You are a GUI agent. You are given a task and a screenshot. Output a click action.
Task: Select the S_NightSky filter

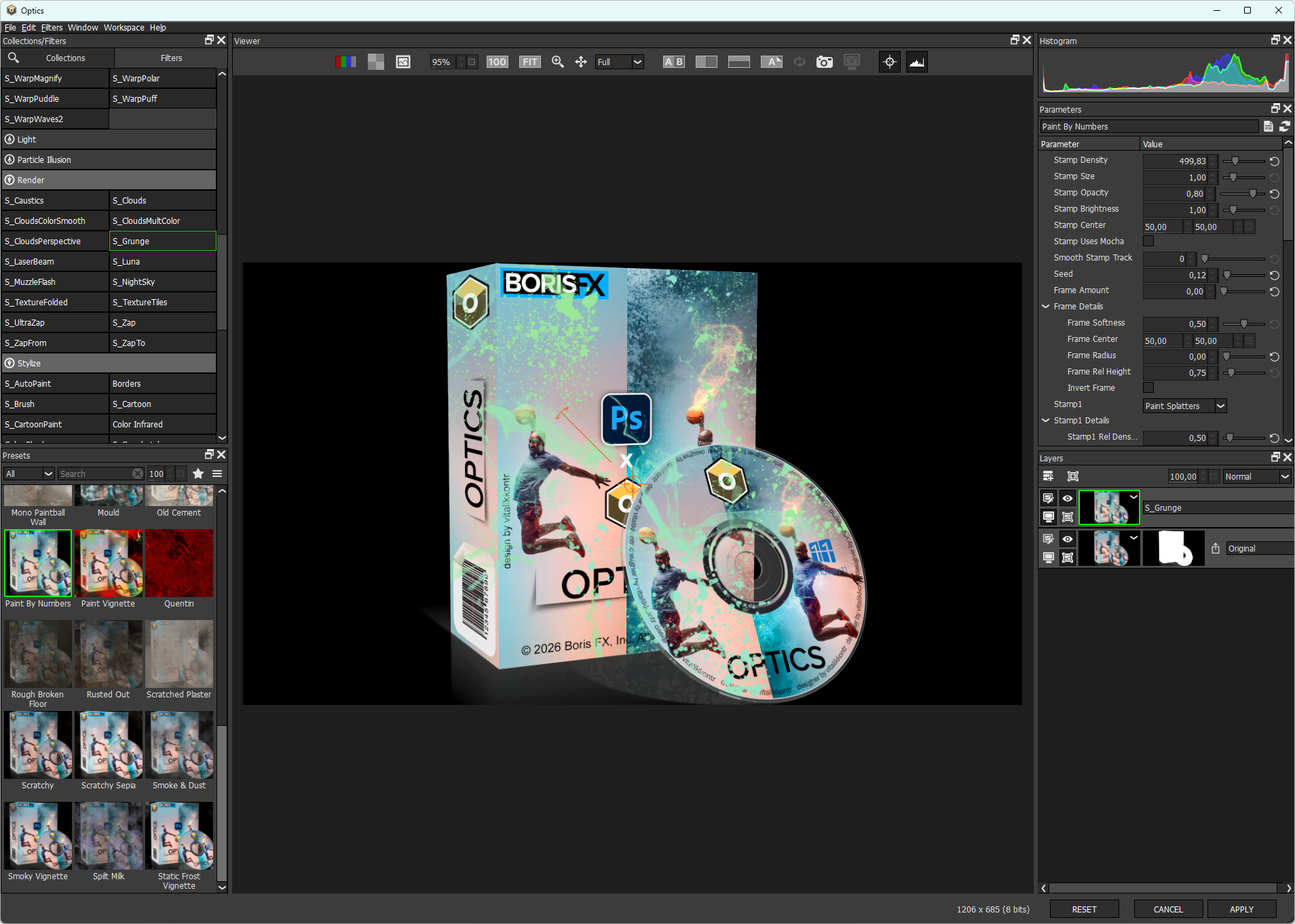[x=163, y=282]
